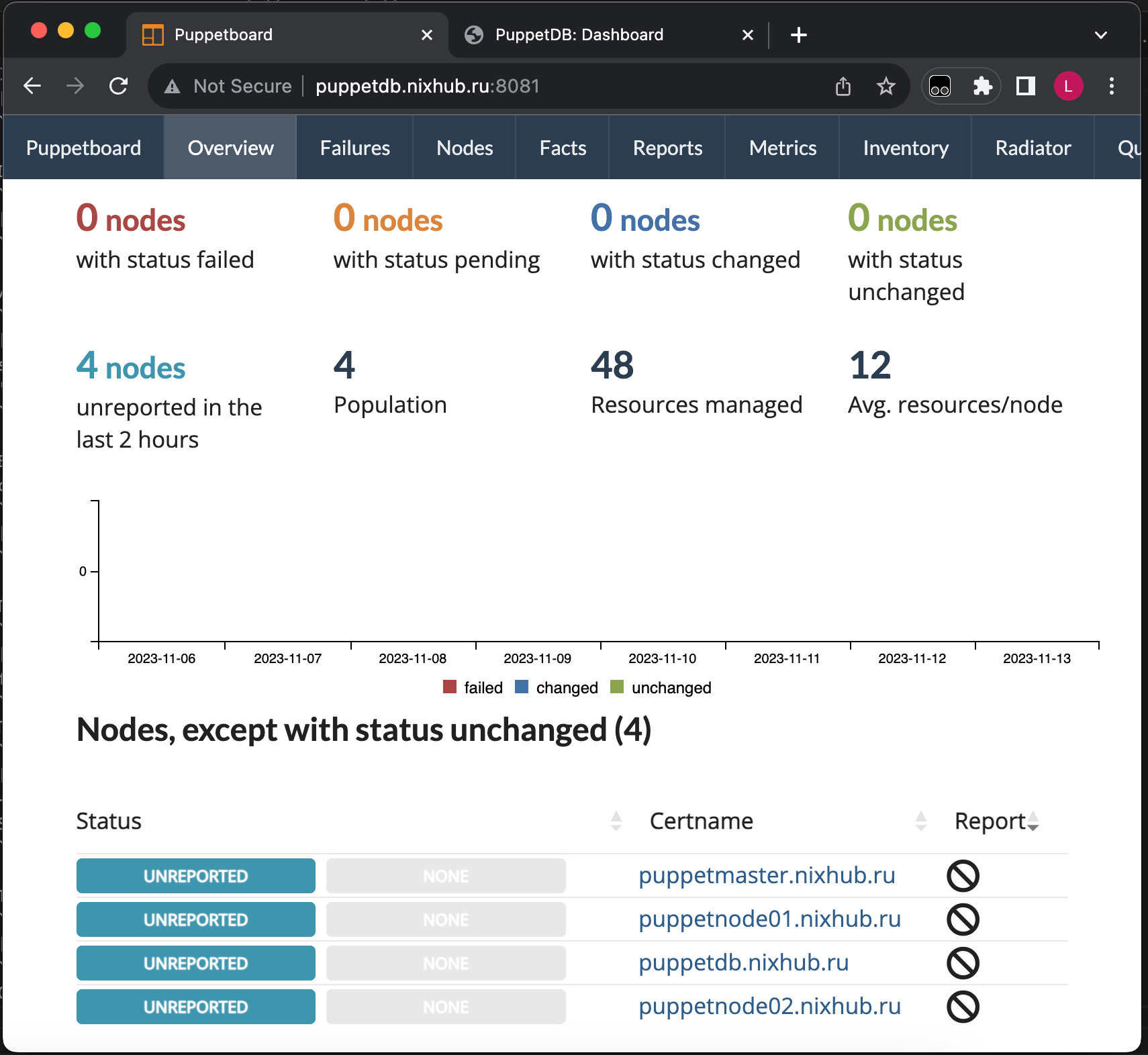Viewport: 1148px width, 1055px height.
Task: Open the Facts nav item
Action: [563, 148]
